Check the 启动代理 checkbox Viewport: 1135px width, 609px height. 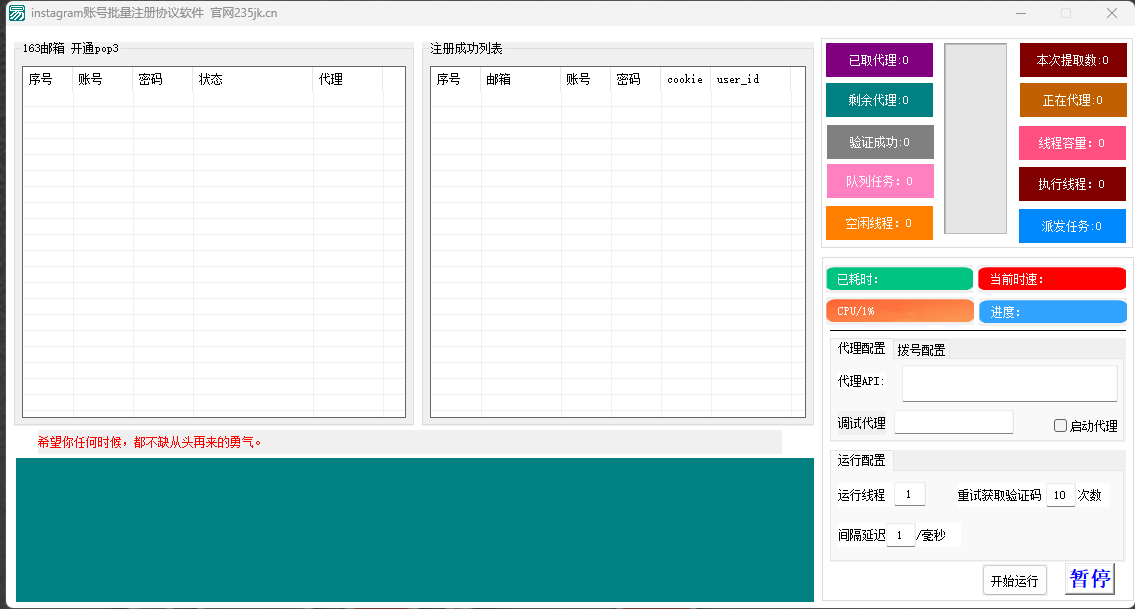point(1061,426)
